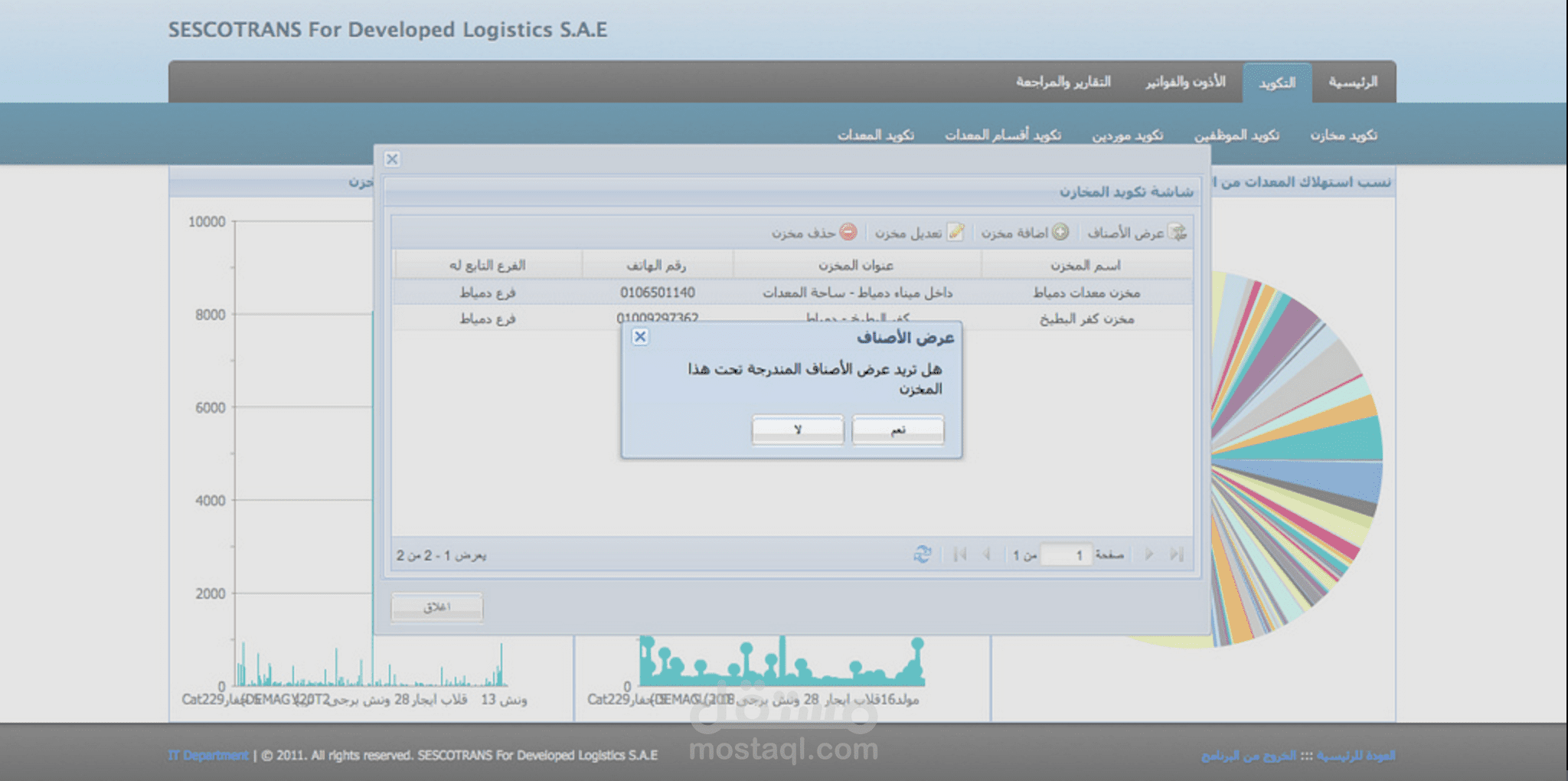The height and width of the screenshot is (781, 1568).
Task: Click the عرض الأصناف (view items) icon
Action: pyautogui.click(x=1177, y=232)
